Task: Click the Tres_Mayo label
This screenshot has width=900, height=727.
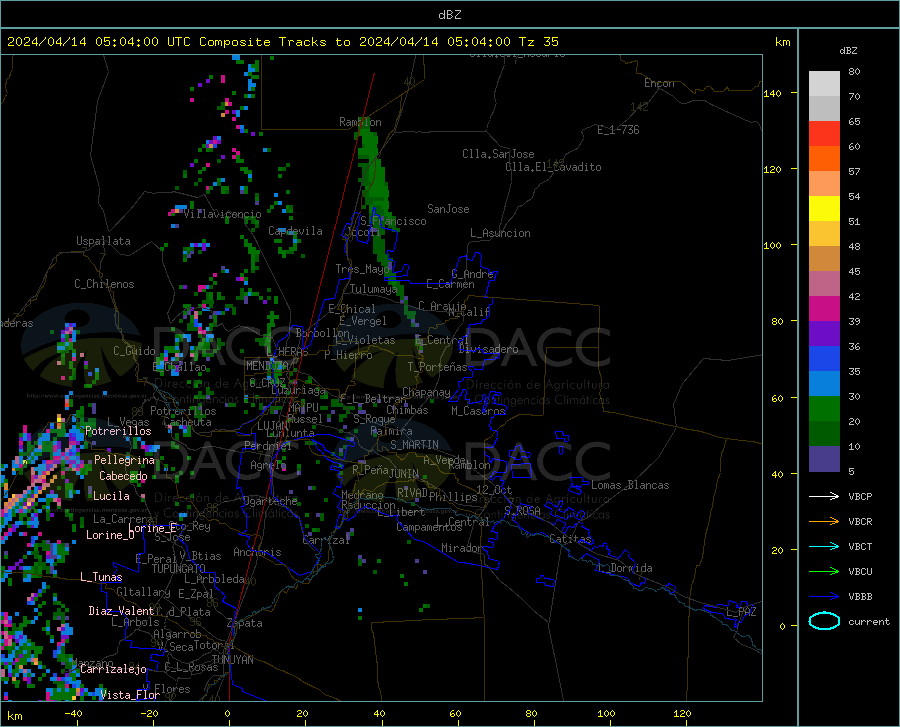Action: (x=362, y=269)
